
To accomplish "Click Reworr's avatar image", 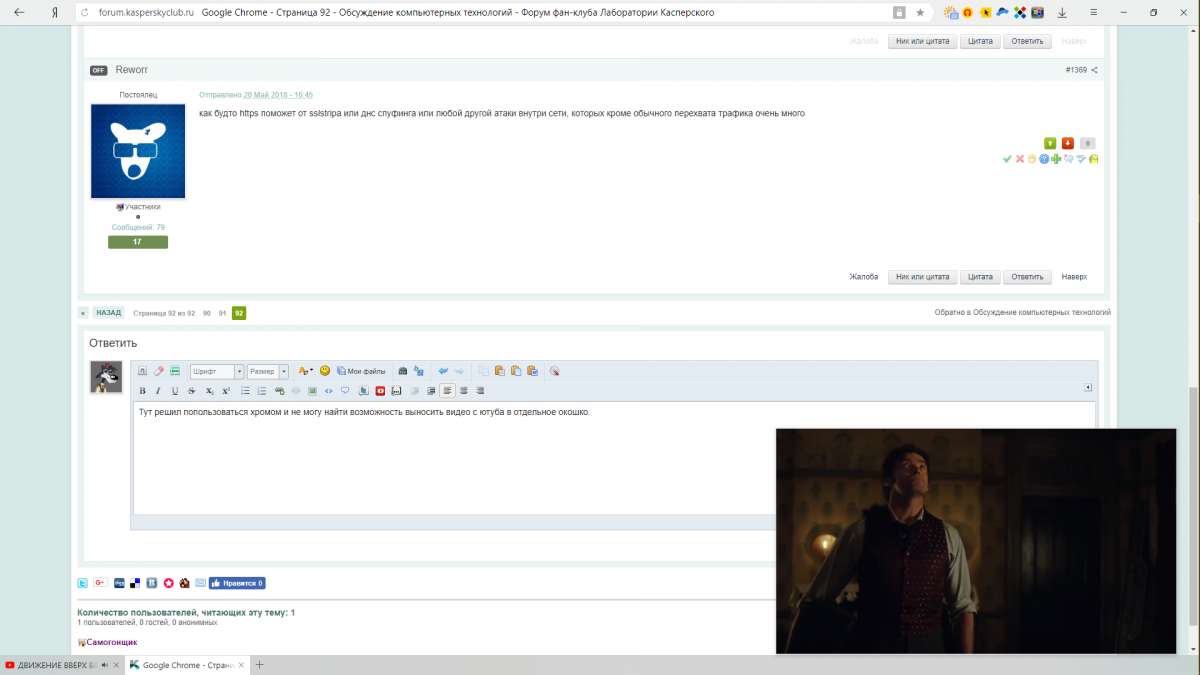I will [138, 151].
